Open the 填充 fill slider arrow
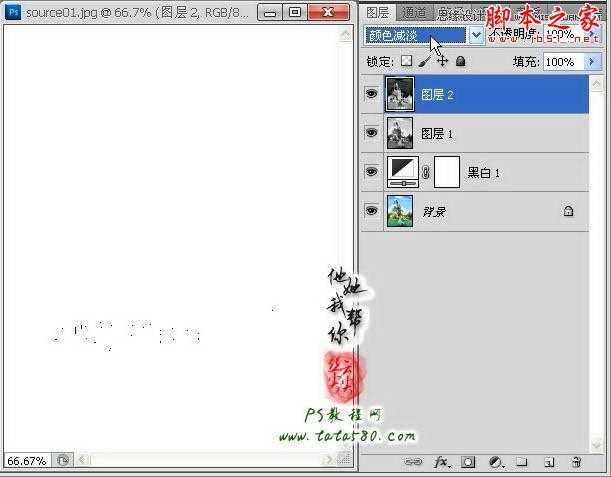The image size is (611, 477). (593, 62)
